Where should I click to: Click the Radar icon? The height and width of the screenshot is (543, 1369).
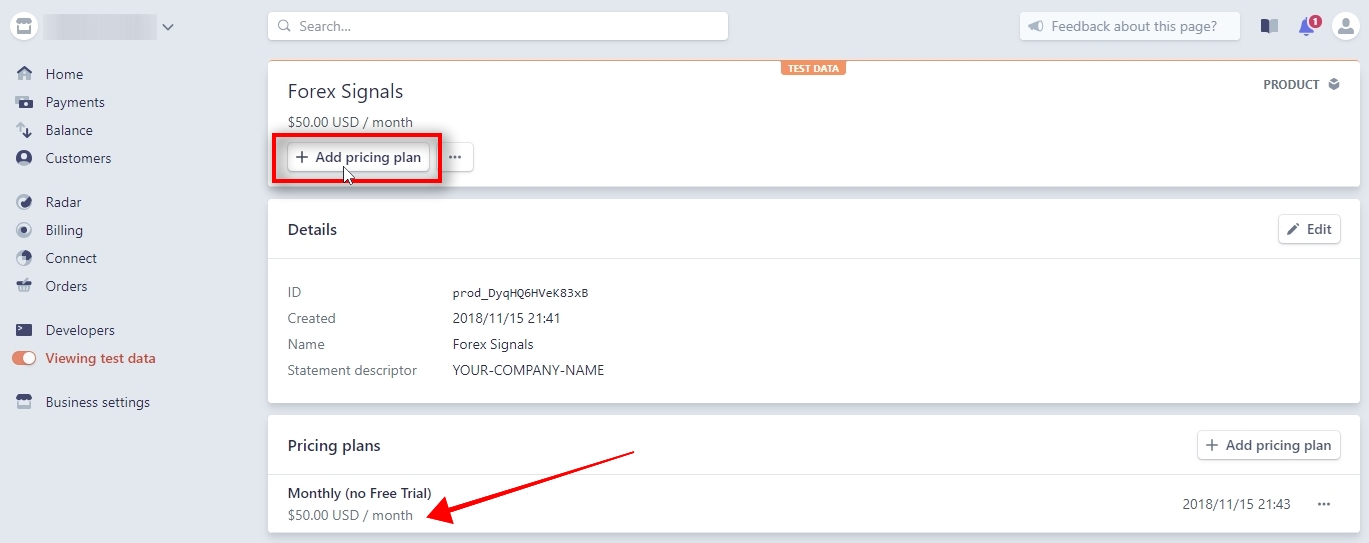coord(25,202)
